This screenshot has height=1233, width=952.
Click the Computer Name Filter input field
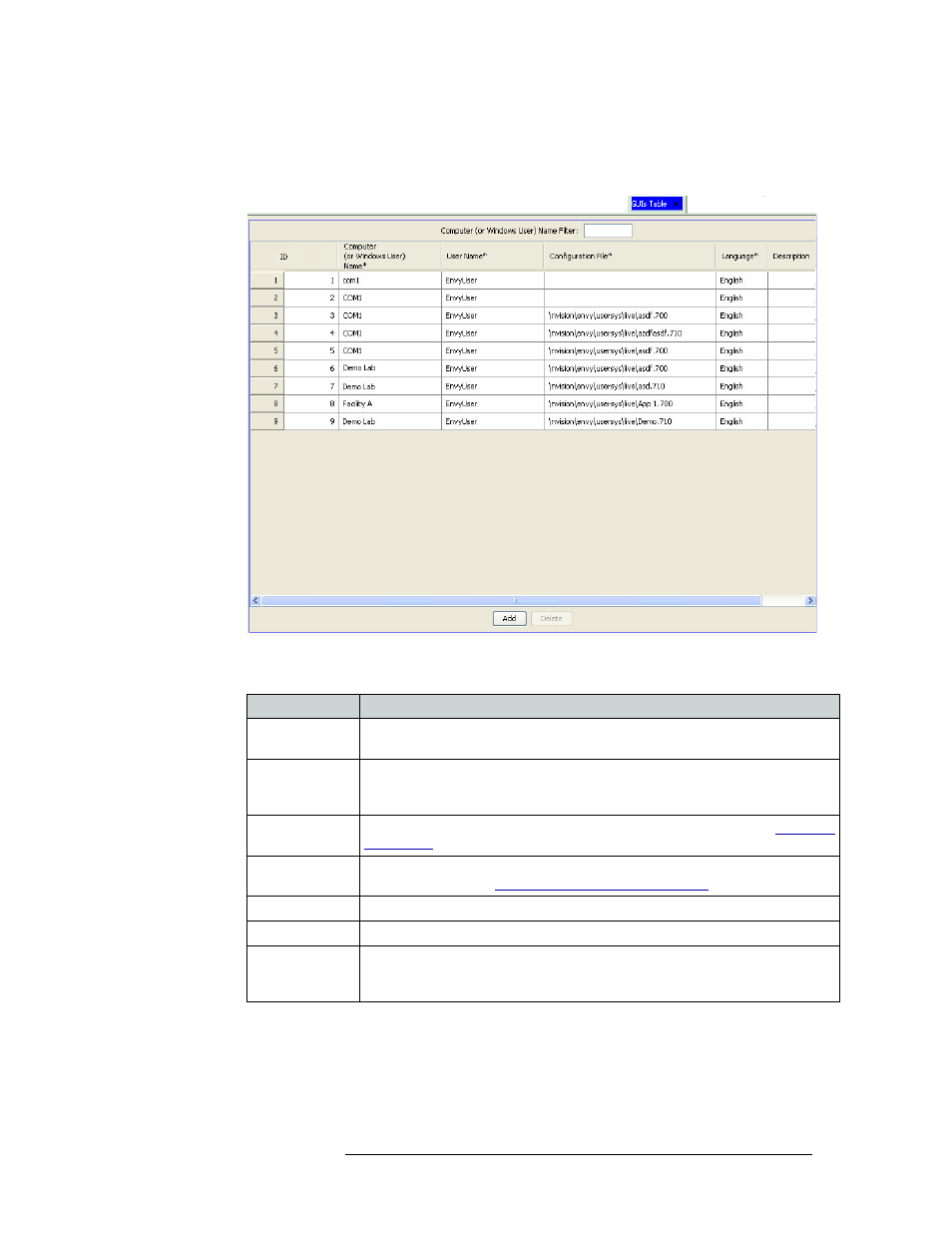pyautogui.click(x=608, y=231)
